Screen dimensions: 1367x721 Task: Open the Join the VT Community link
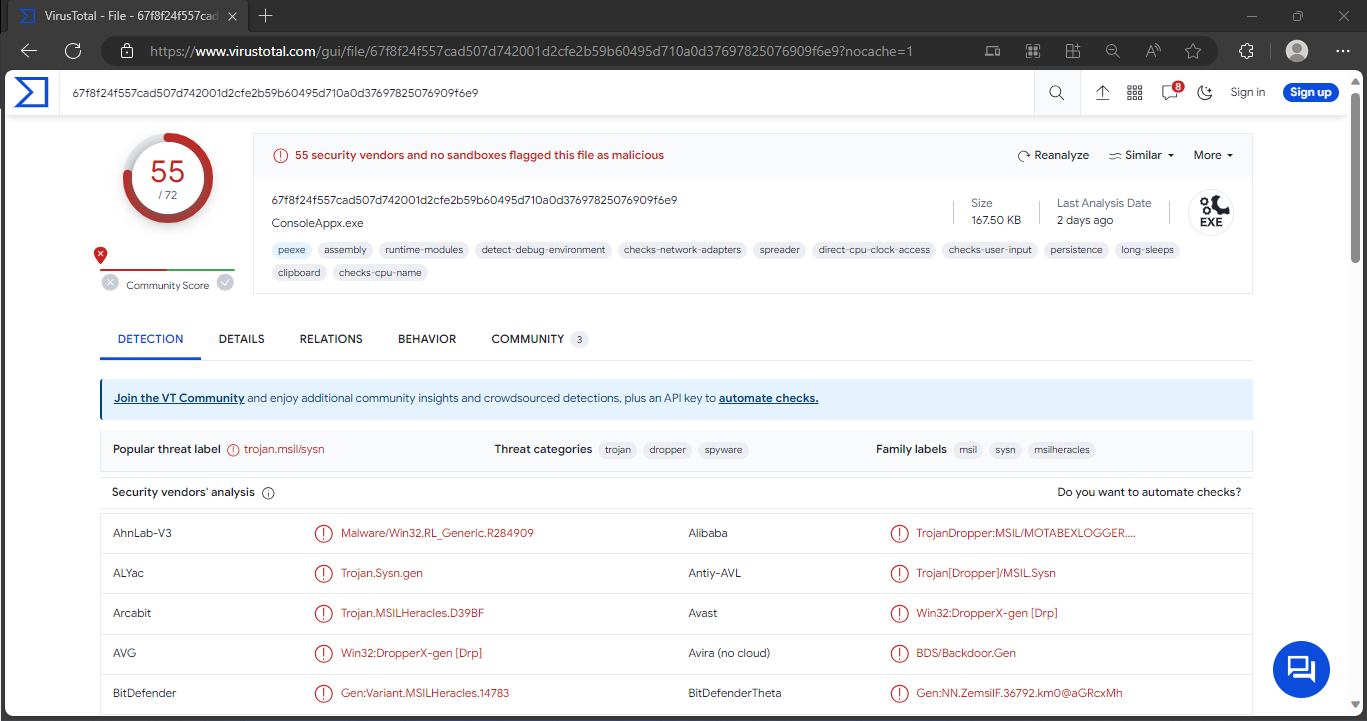tap(179, 397)
